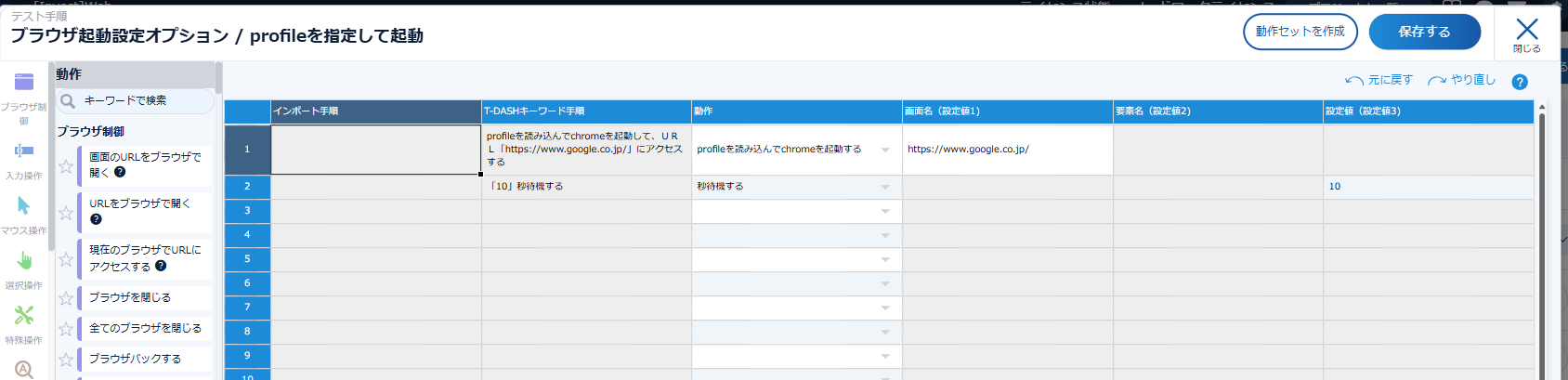
Task: Click T-DASHキーワード手順 column header
Action: (x=586, y=111)
